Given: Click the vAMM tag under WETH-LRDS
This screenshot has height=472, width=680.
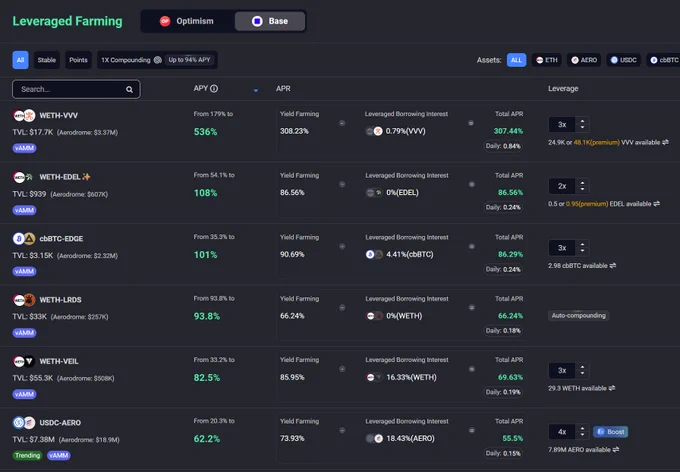Looking at the screenshot, I should click(24, 333).
